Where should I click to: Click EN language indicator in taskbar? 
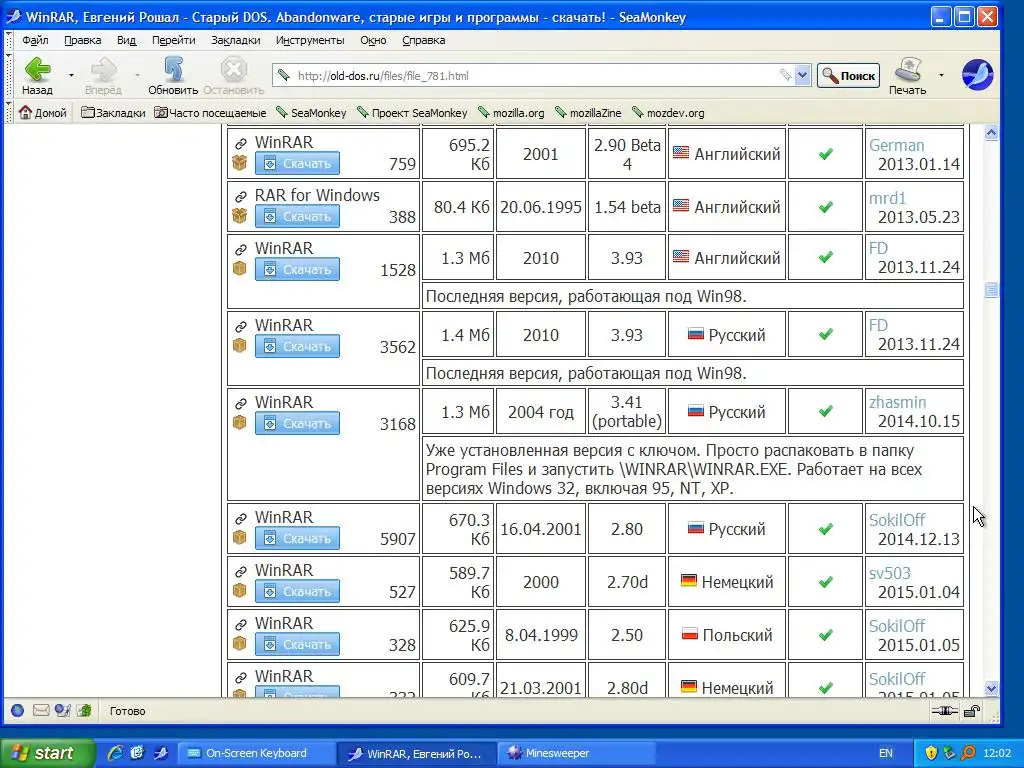tap(885, 753)
